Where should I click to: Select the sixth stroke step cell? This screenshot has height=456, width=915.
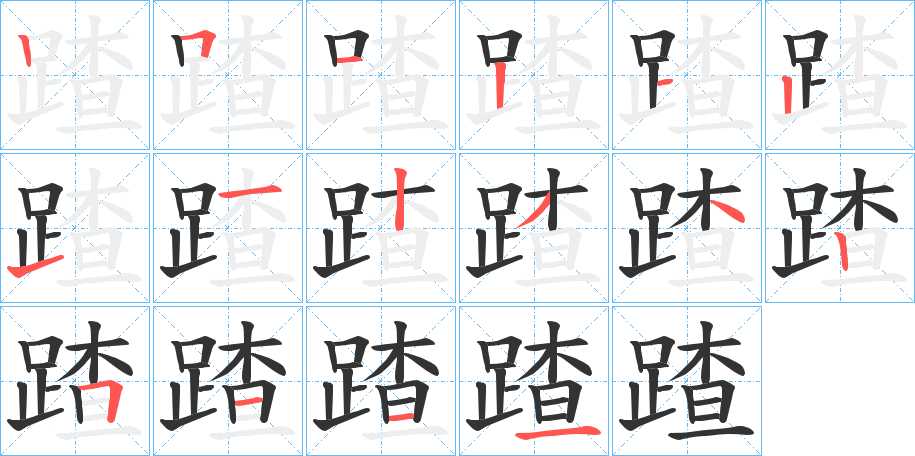[840, 75]
